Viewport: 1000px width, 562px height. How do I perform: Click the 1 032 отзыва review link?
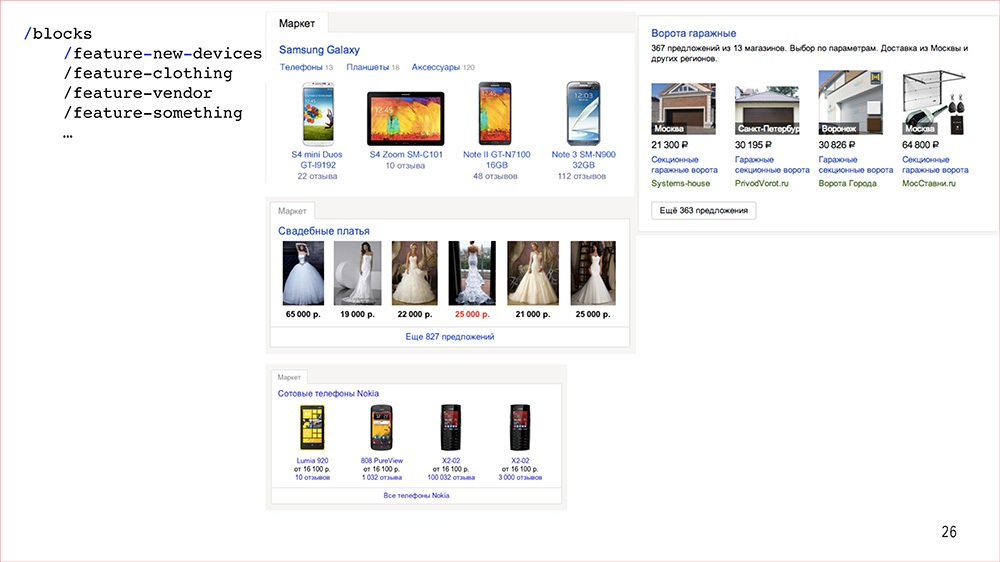point(381,477)
